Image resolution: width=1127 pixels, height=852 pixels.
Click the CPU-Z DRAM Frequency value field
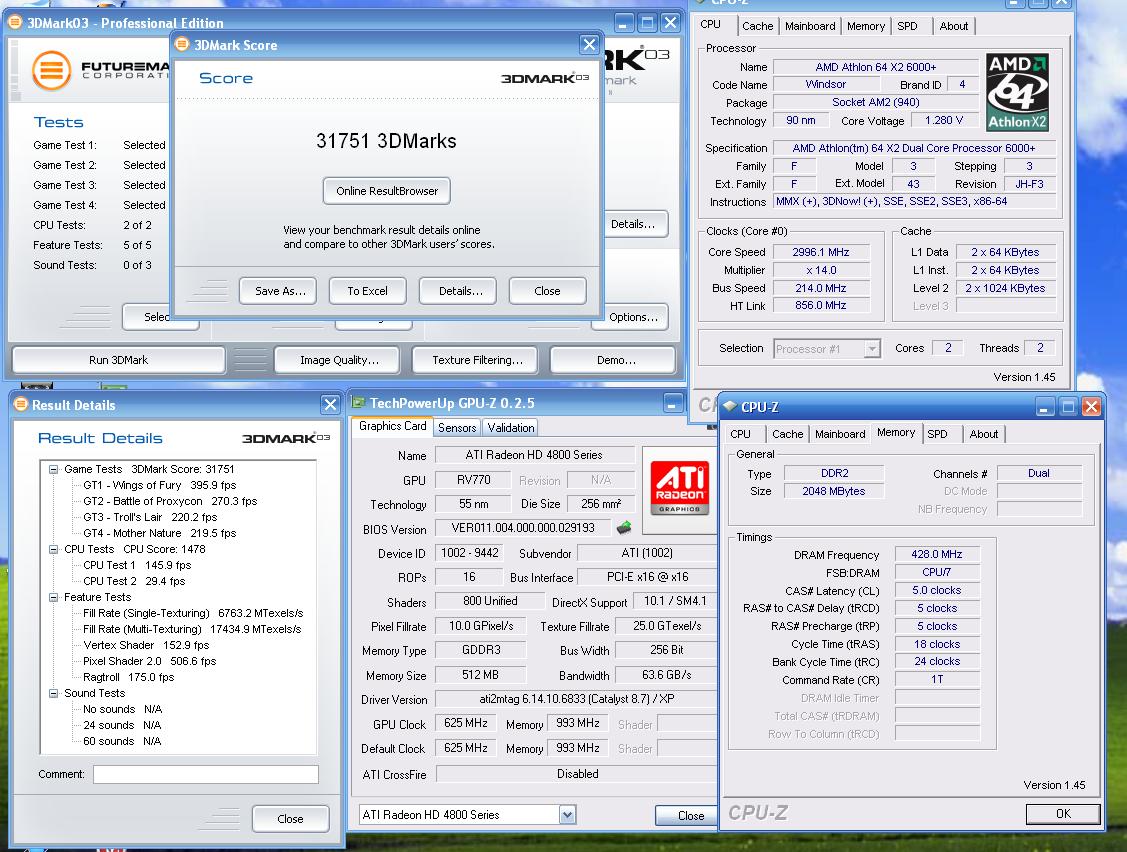pos(937,554)
